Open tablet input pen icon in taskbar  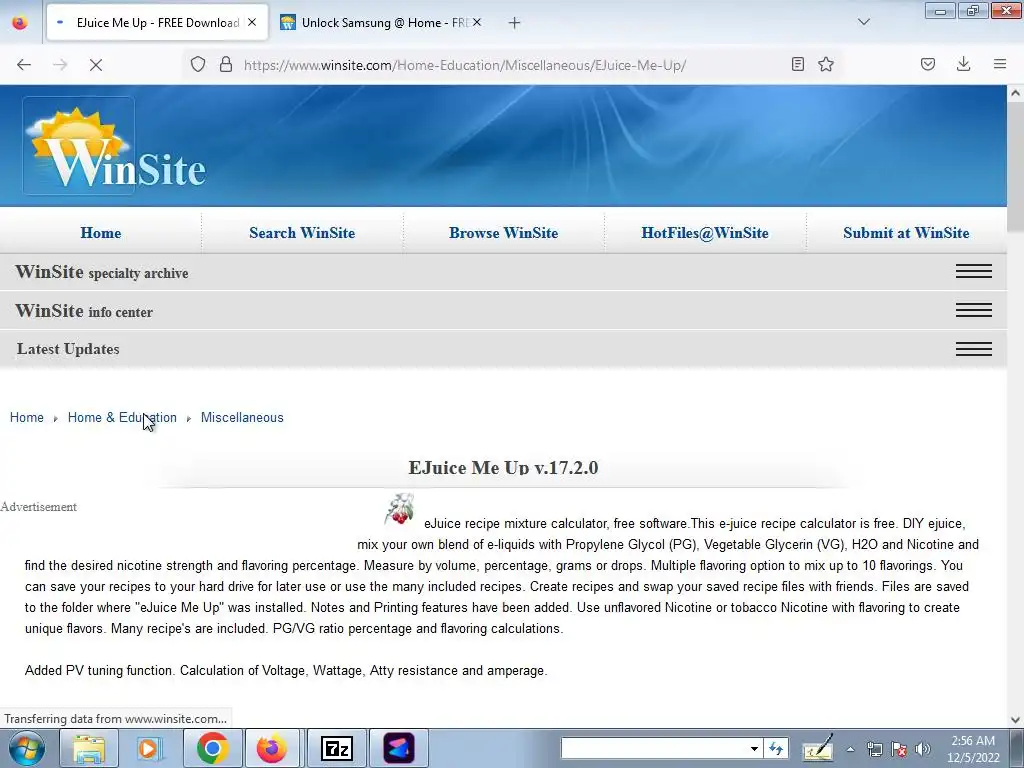(x=818, y=748)
